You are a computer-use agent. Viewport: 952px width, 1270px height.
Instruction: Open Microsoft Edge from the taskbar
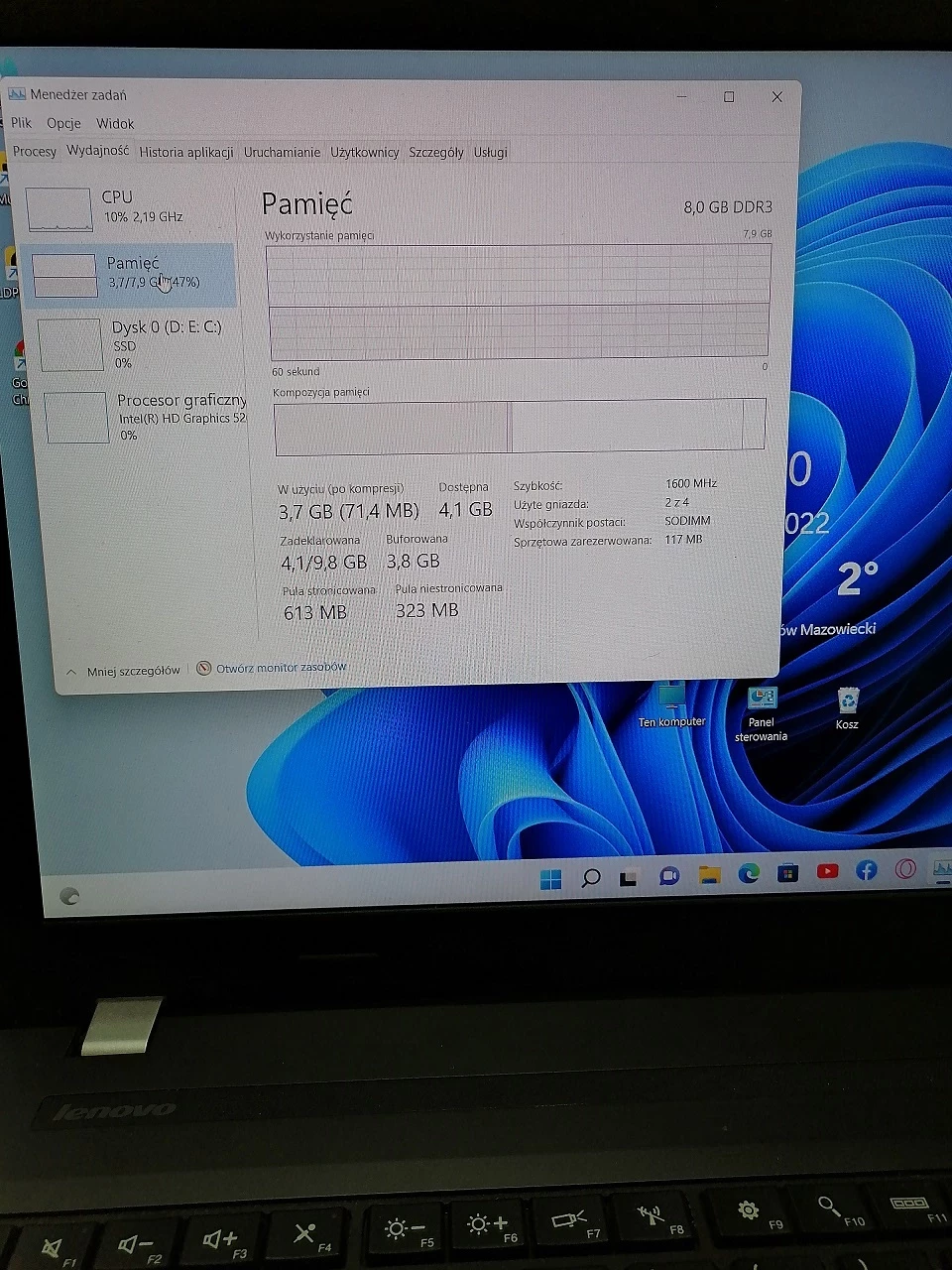[750, 874]
